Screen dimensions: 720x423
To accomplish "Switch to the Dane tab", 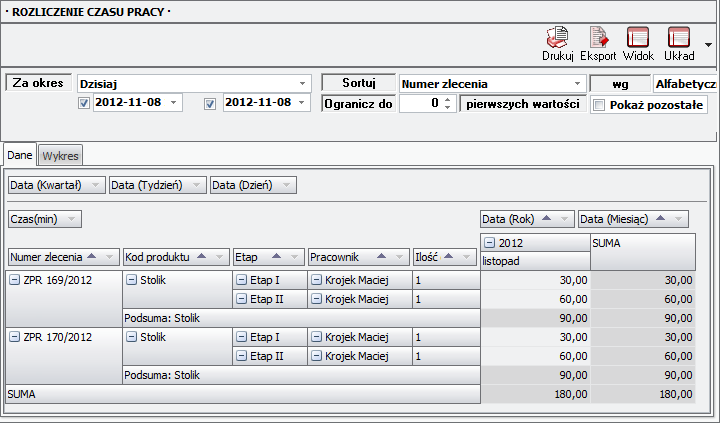I will click(x=20, y=155).
